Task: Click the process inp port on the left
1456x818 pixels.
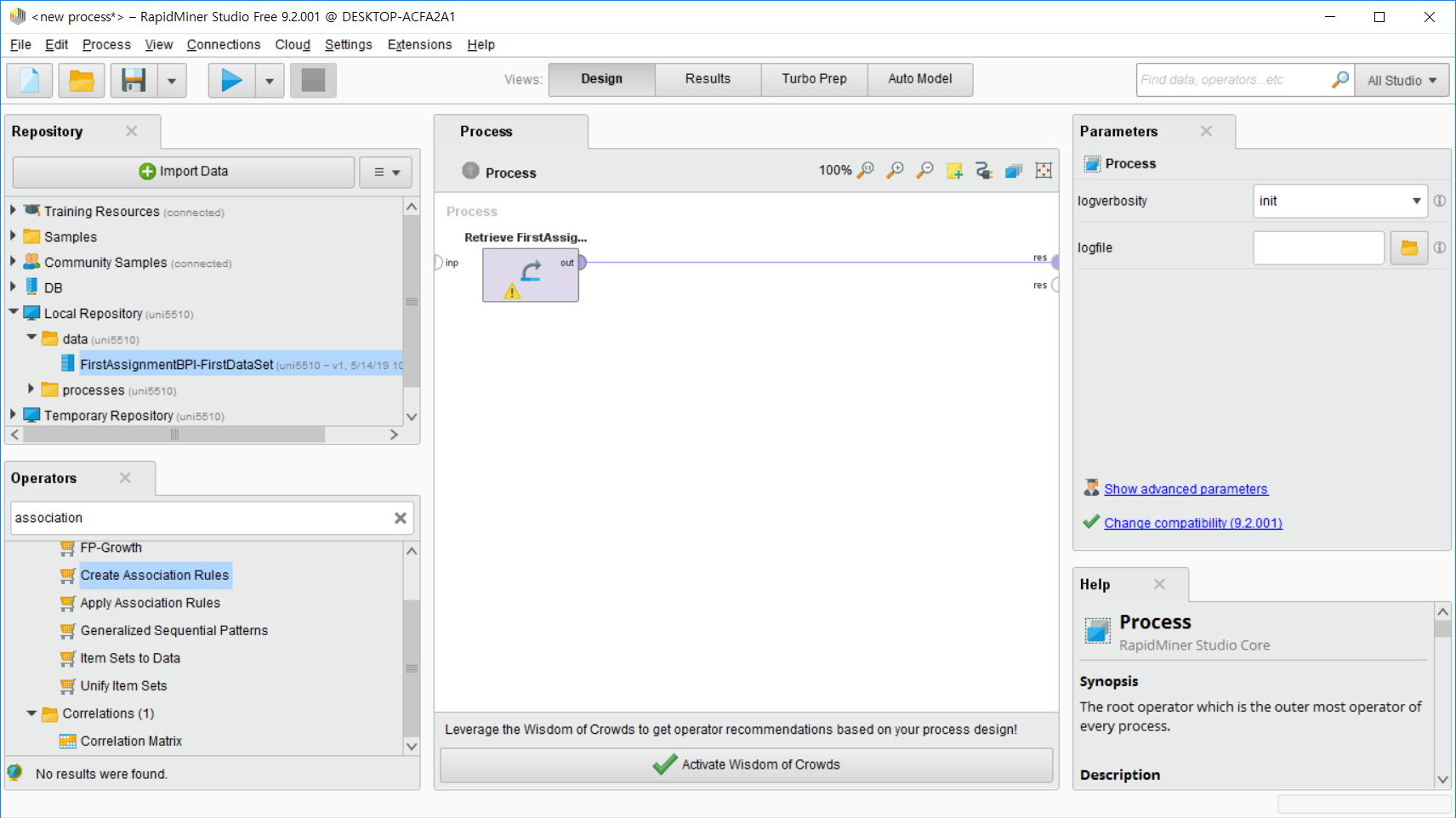Action: [439, 263]
